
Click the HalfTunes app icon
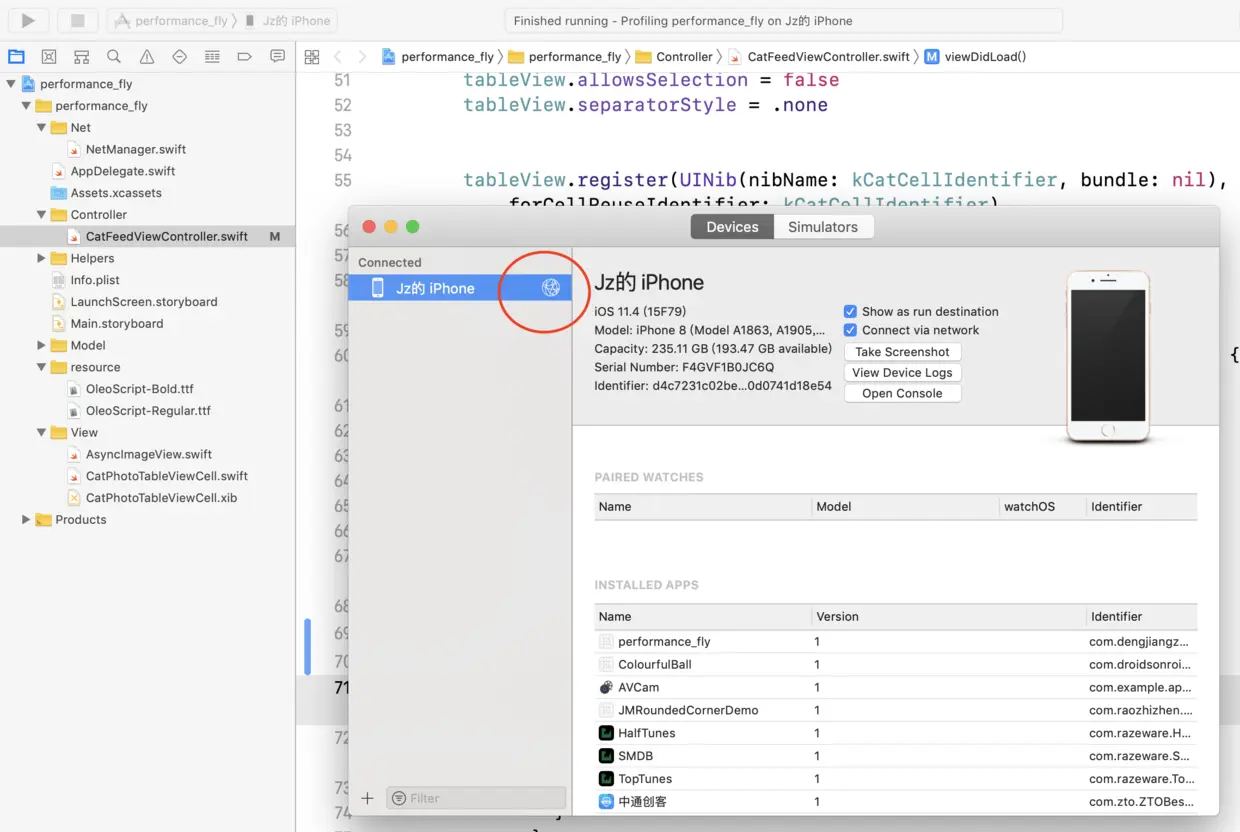click(606, 733)
